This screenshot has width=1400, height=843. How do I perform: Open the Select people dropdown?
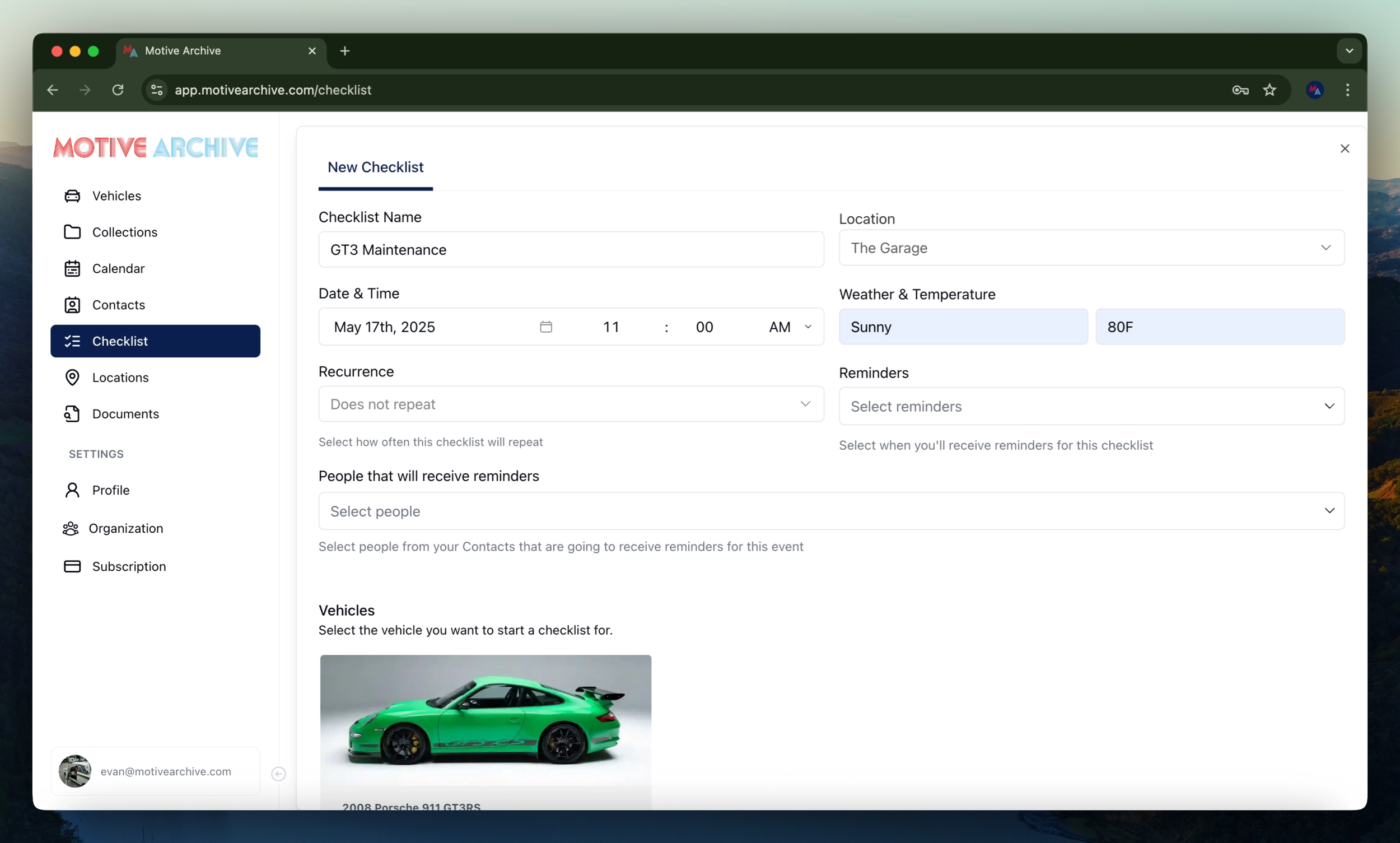pyautogui.click(x=831, y=511)
